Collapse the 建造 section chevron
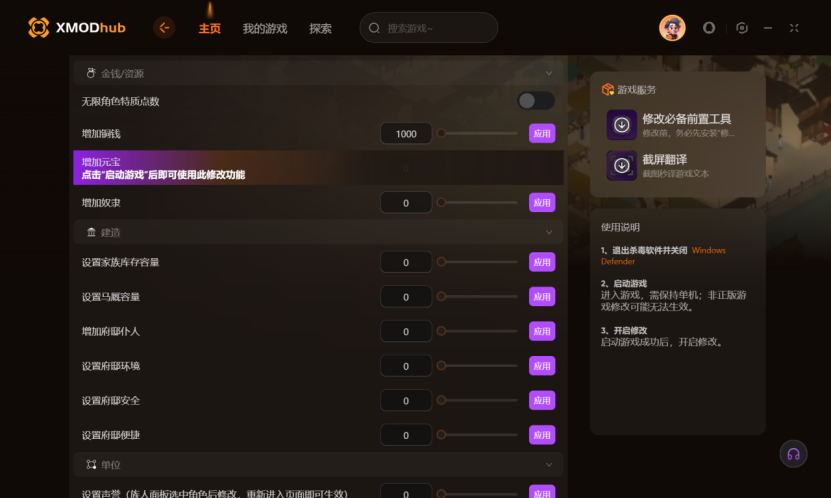The image size is (831, 498). point(549,232)
